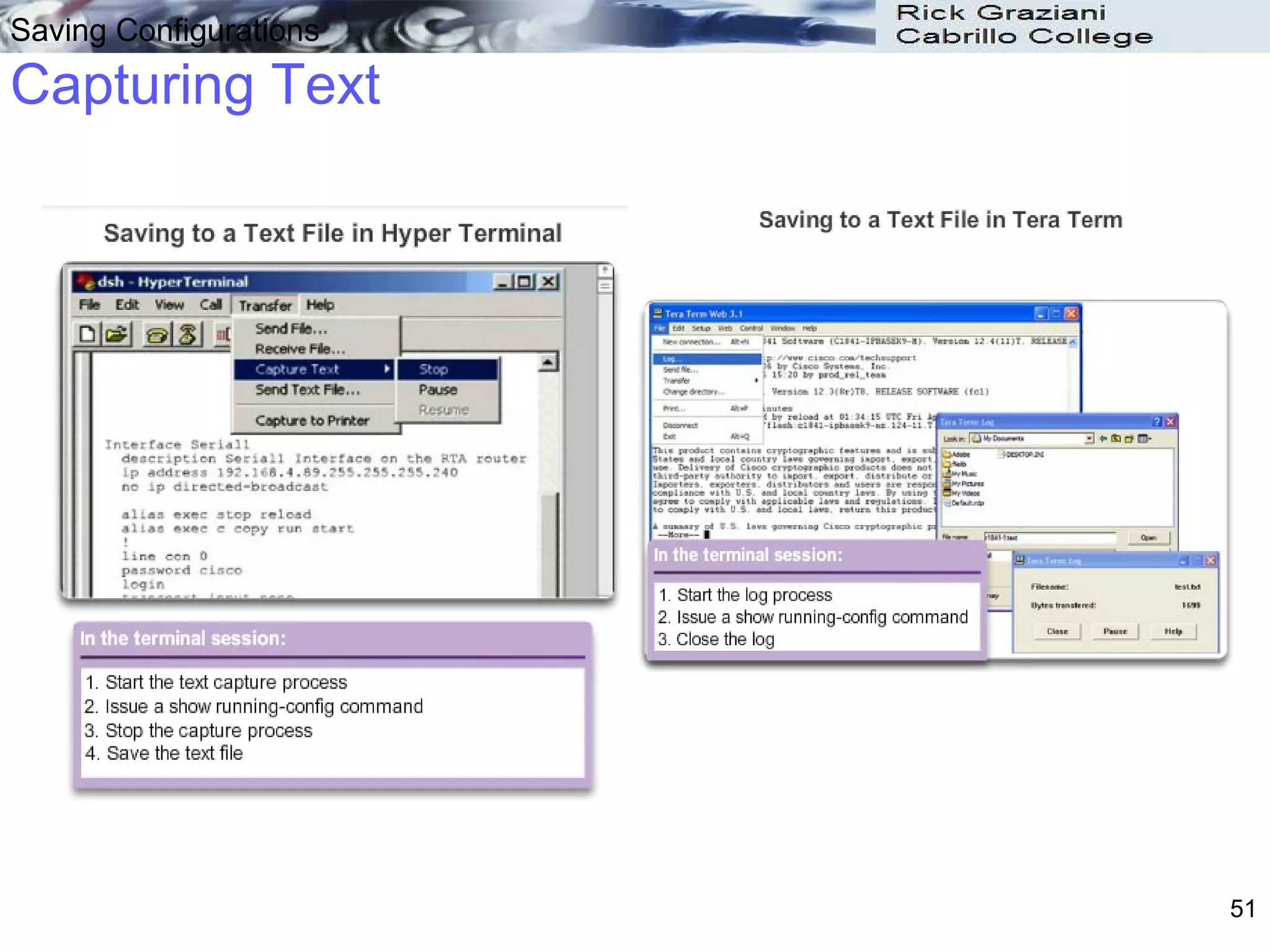
Task: Select the DESKTOP.INI file in file list
Action: [x=1021, y=454]
